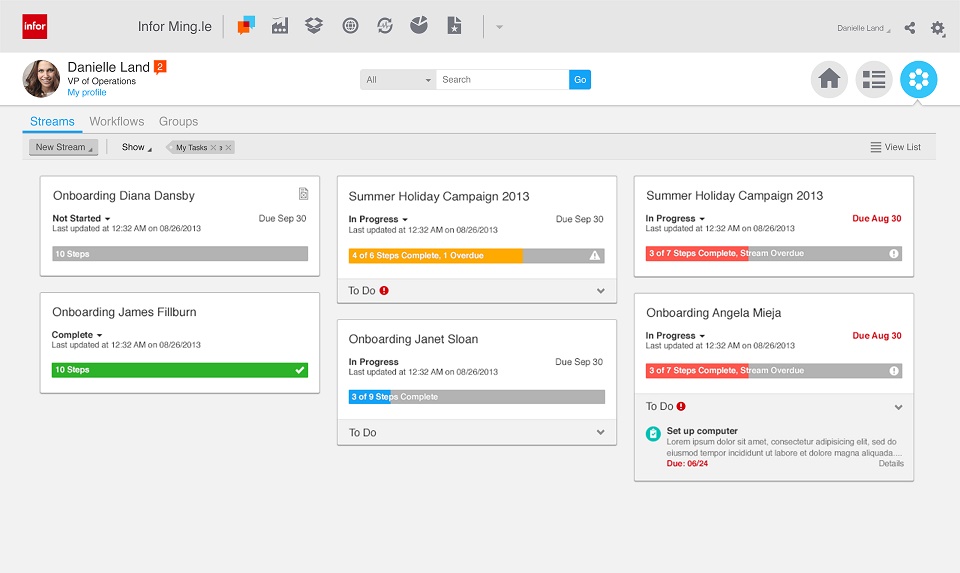Open the search scope 'All' dropdown
The image size is (960, 573).
tap(398, 80)
